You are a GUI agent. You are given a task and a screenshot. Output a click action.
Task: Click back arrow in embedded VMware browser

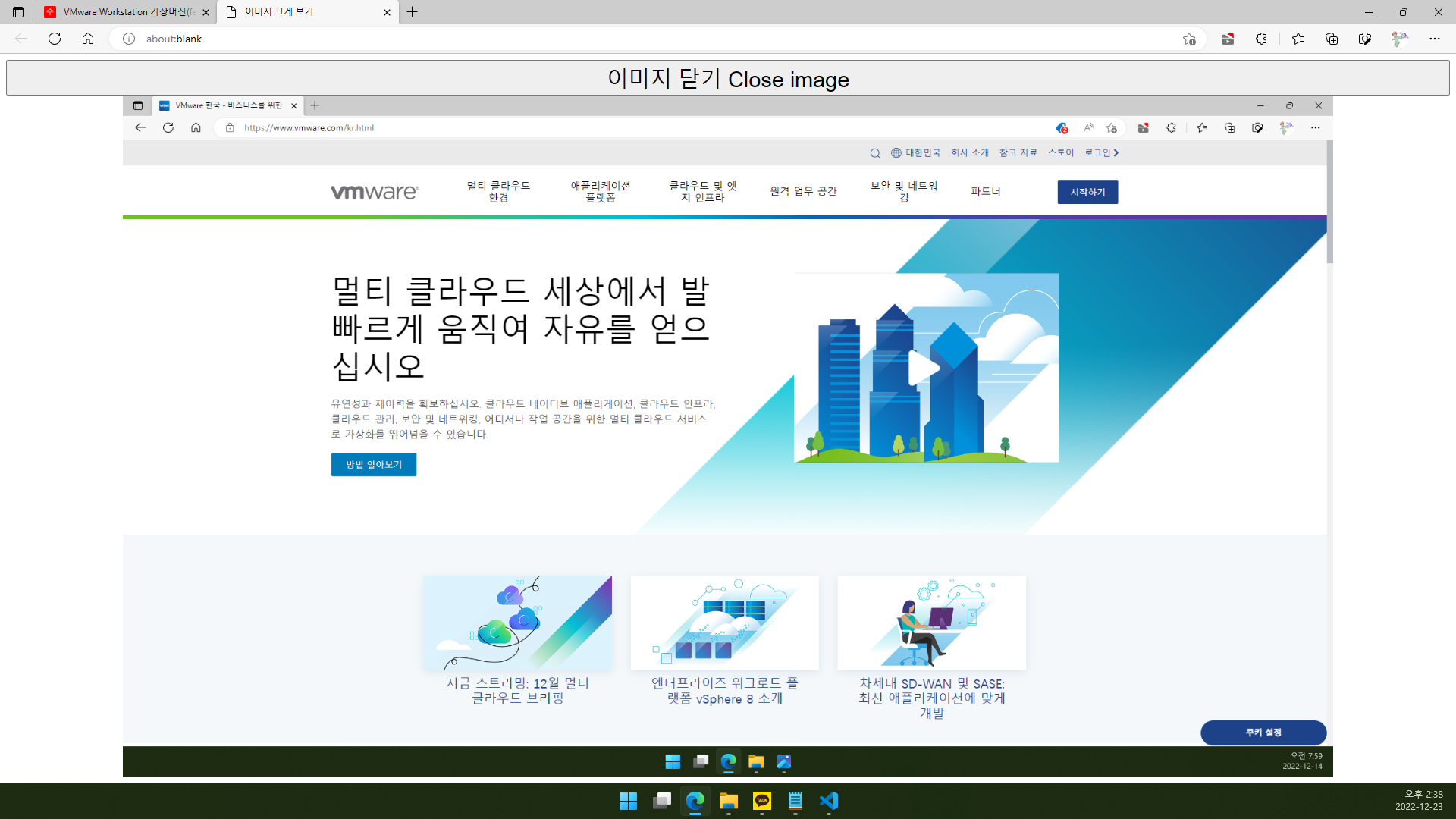(140, 128)
